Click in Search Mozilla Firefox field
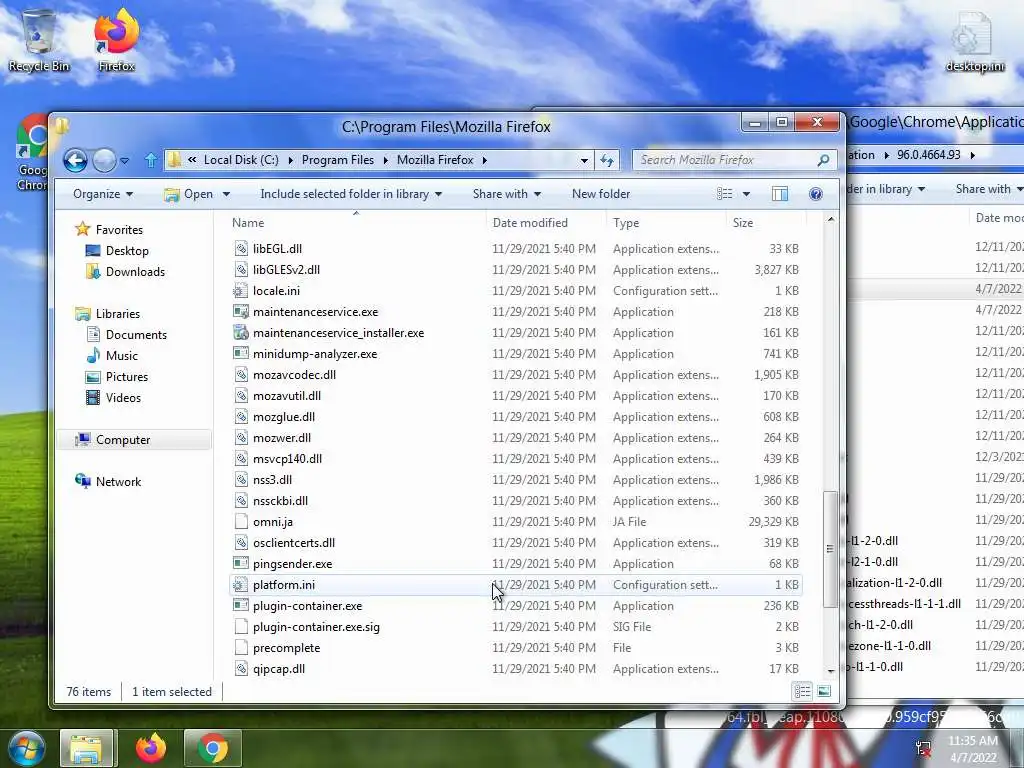This screenshot has width=1024, height=768. [724, 160]
